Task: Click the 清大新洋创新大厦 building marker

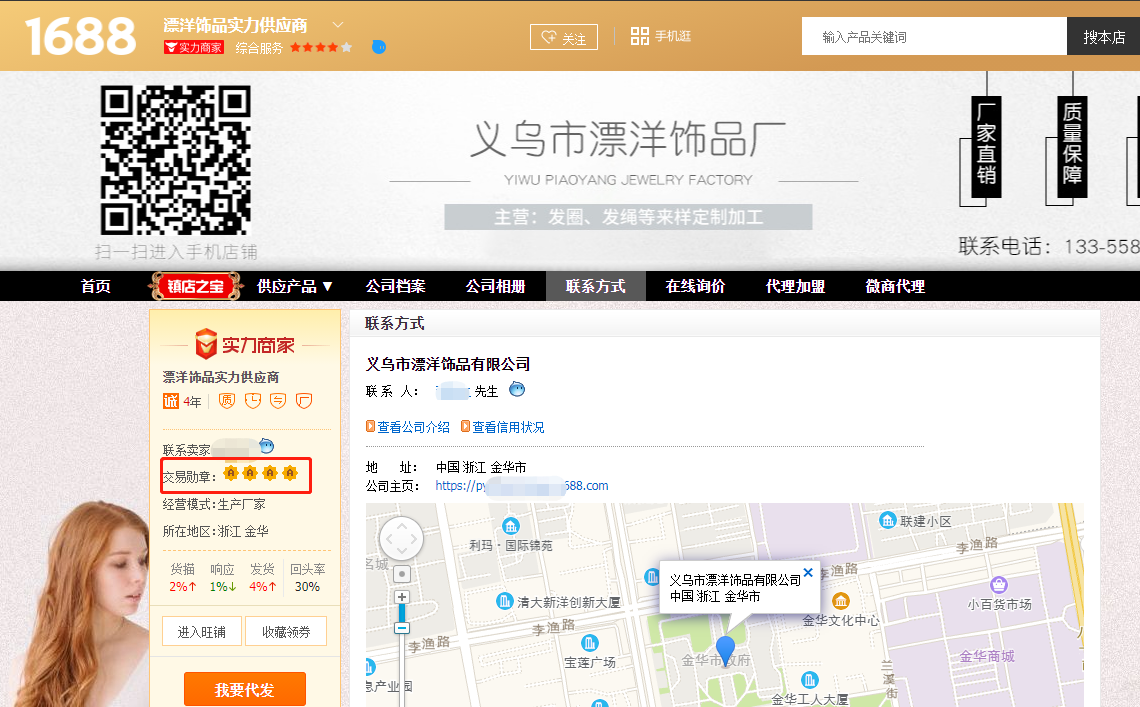Action: tap(505, 602)
